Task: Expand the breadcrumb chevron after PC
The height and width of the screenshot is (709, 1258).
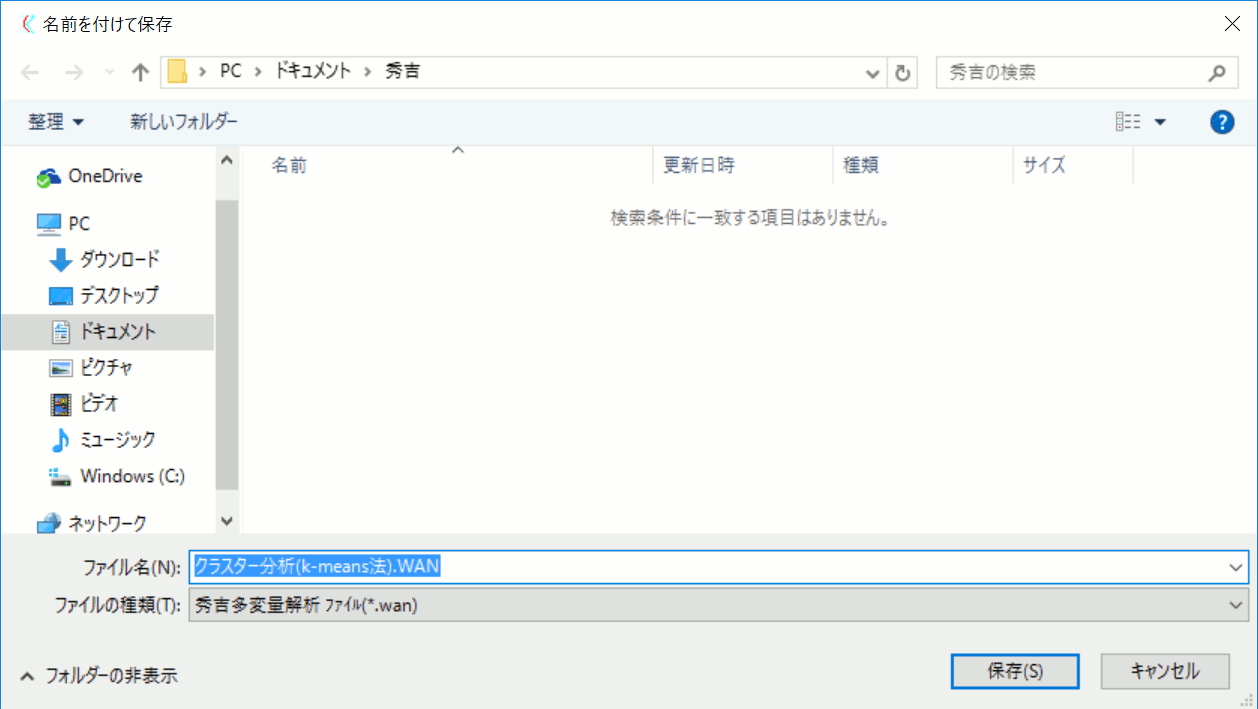Action: (260, 72)
